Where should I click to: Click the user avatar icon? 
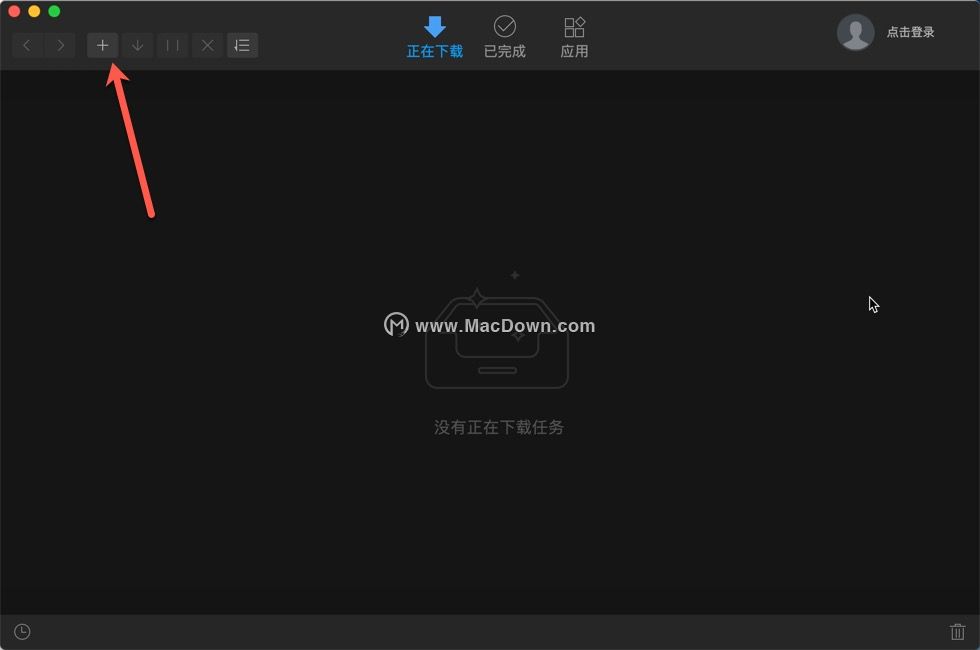coord(855,32)
